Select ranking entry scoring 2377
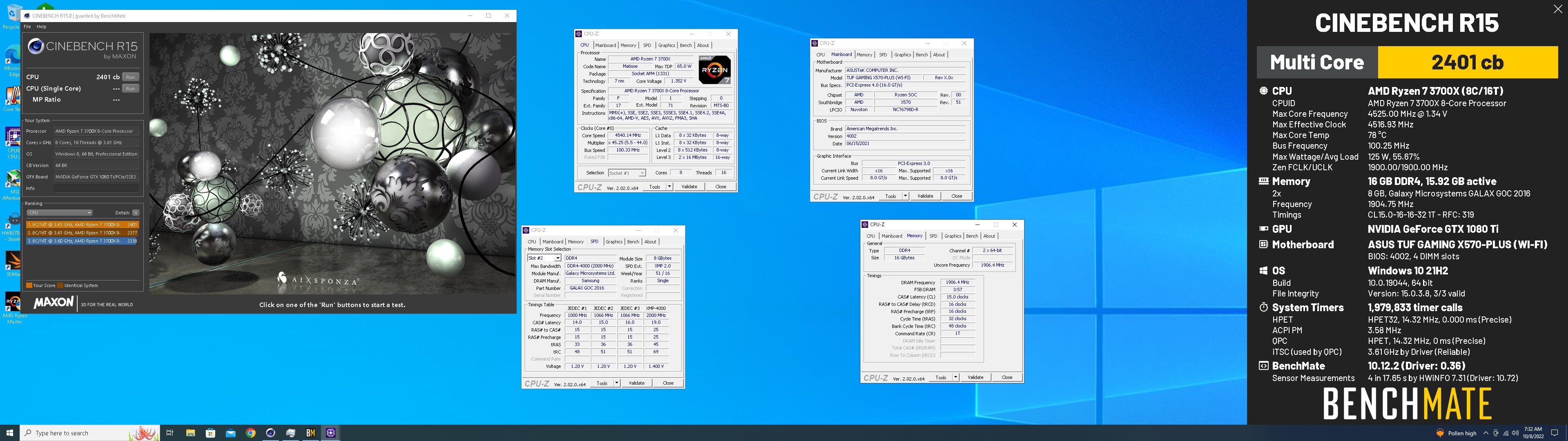 [82, 233]
